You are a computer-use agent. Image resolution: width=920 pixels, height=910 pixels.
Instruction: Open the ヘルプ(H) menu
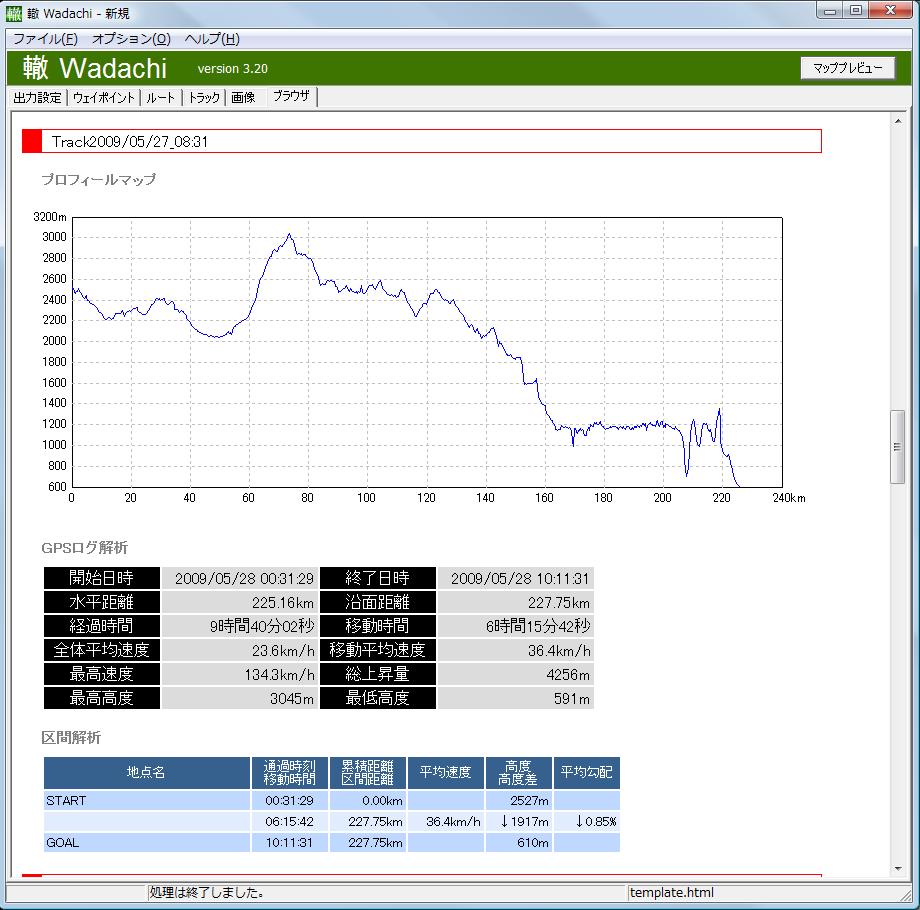pos(212,39)
